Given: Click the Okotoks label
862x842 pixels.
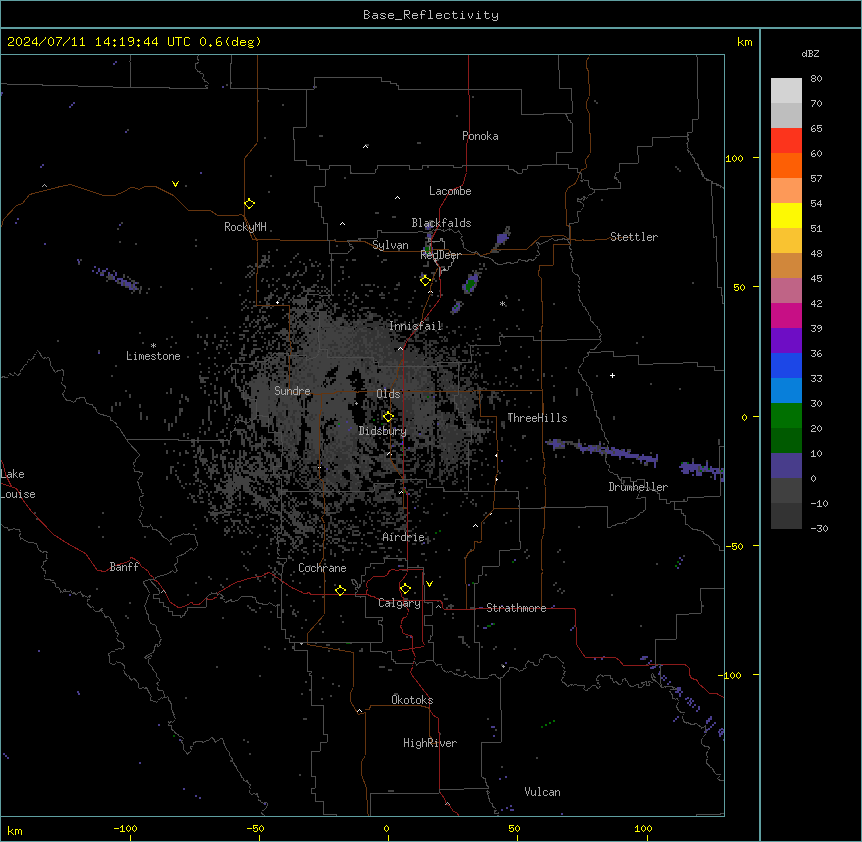Looking at the screenshot, I should [x=412, y=700].
